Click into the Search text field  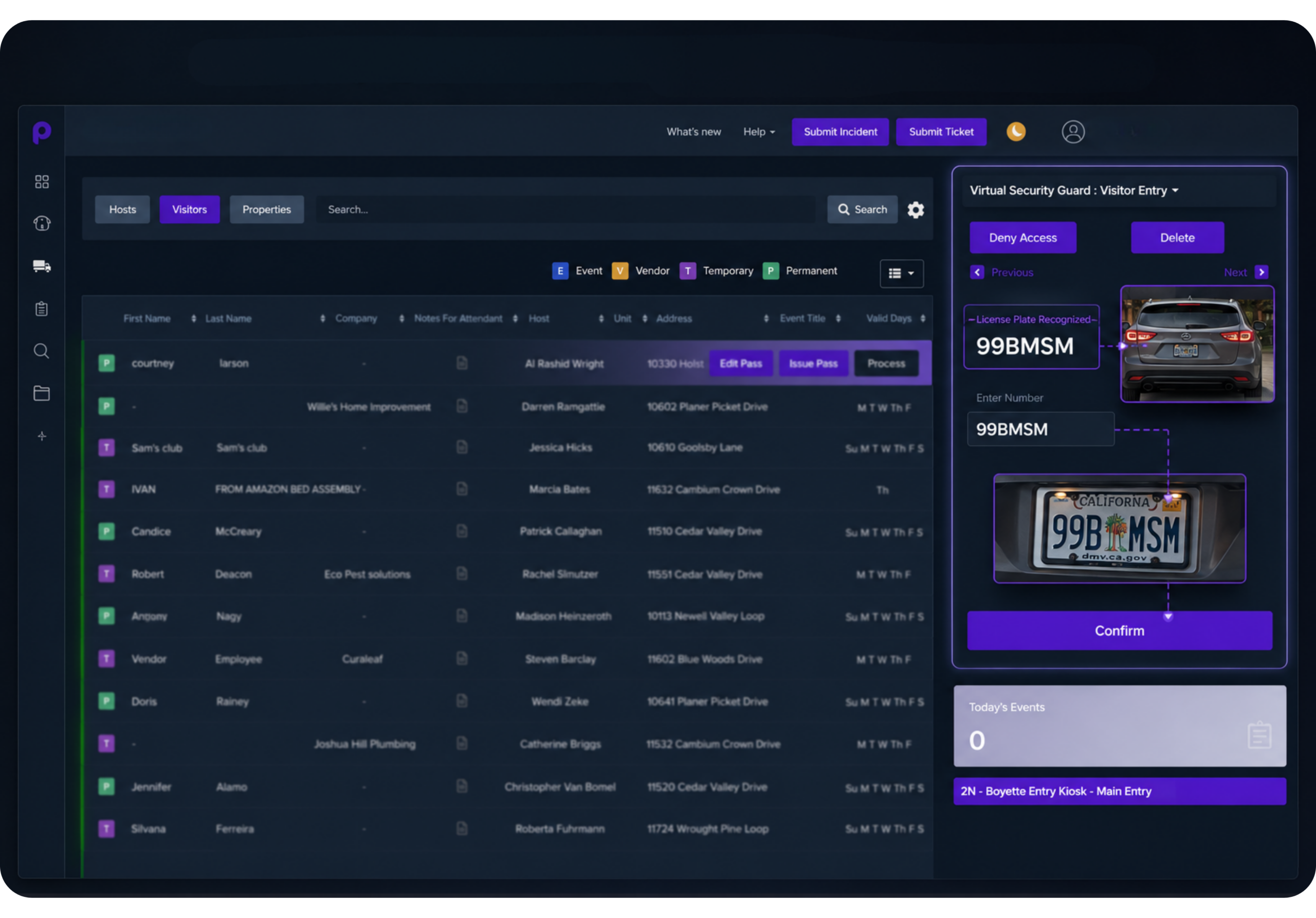pos(565,209)
